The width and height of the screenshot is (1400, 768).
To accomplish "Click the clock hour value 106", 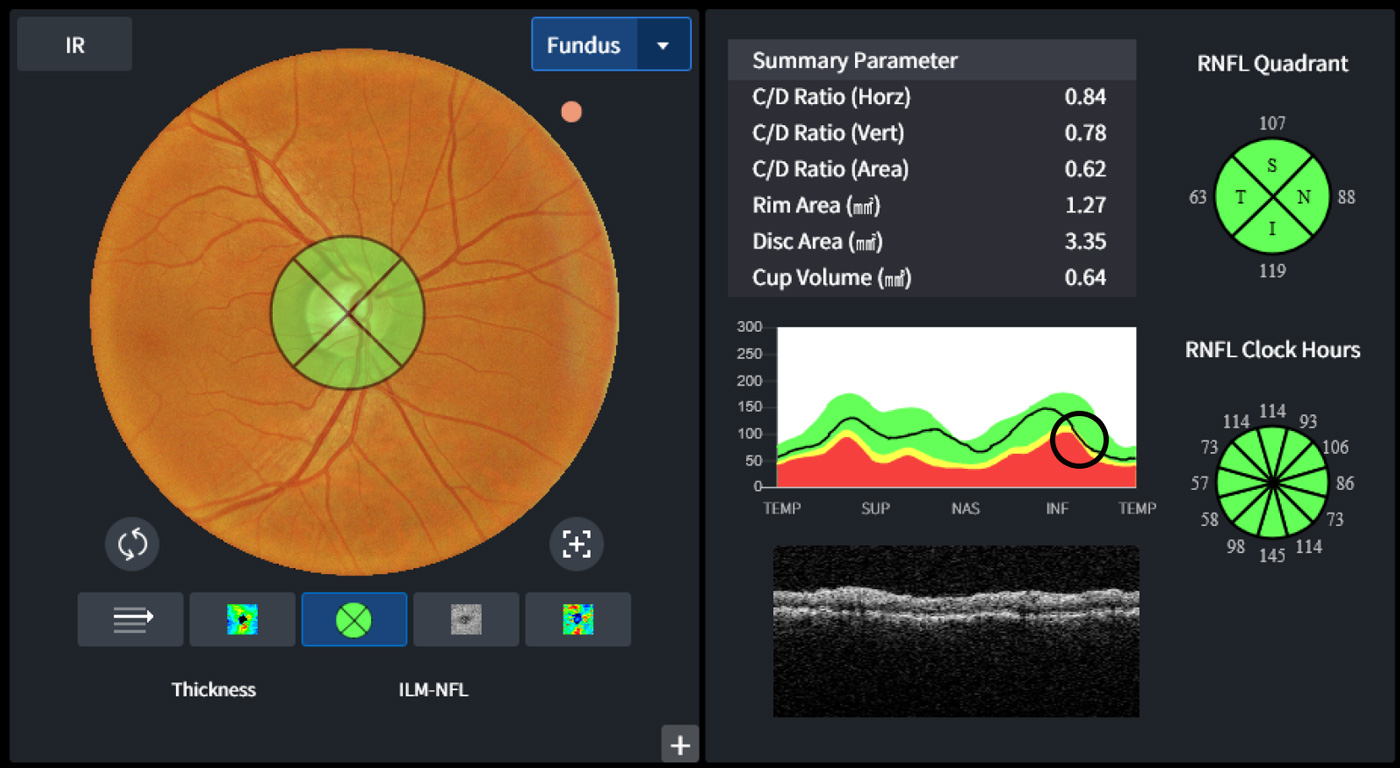I will 1335,448.
